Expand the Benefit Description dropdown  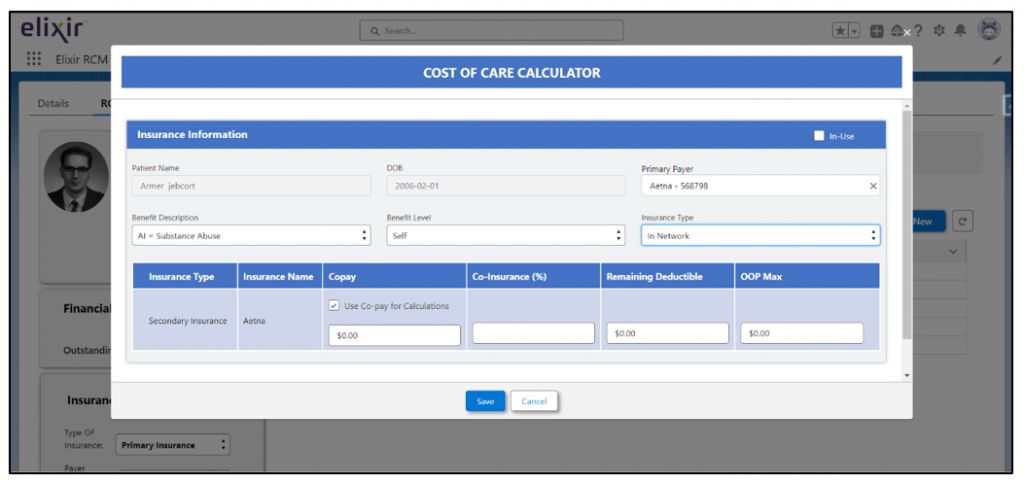[x=251, y=236]
